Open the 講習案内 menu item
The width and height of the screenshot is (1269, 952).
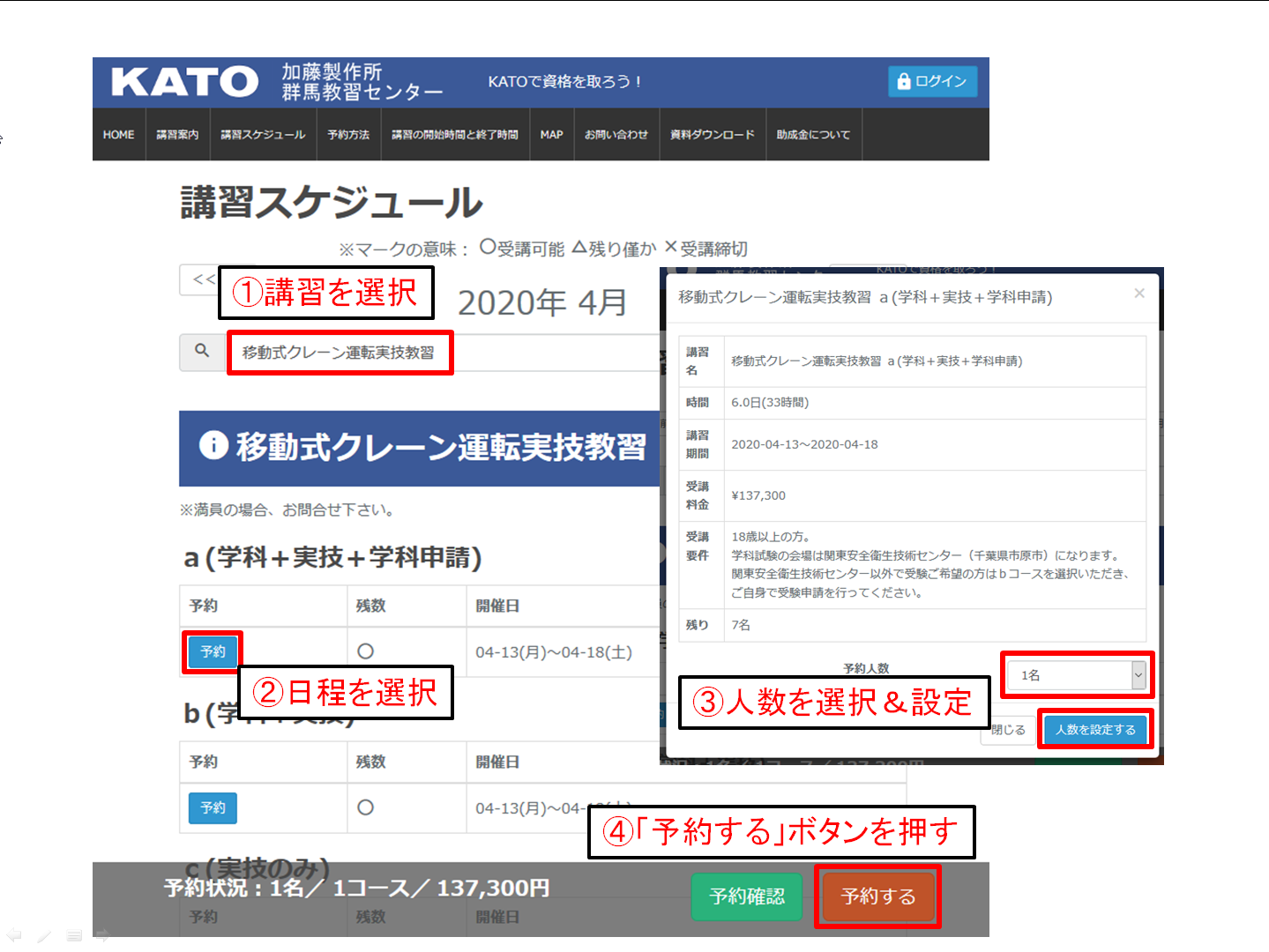point(177,135)
